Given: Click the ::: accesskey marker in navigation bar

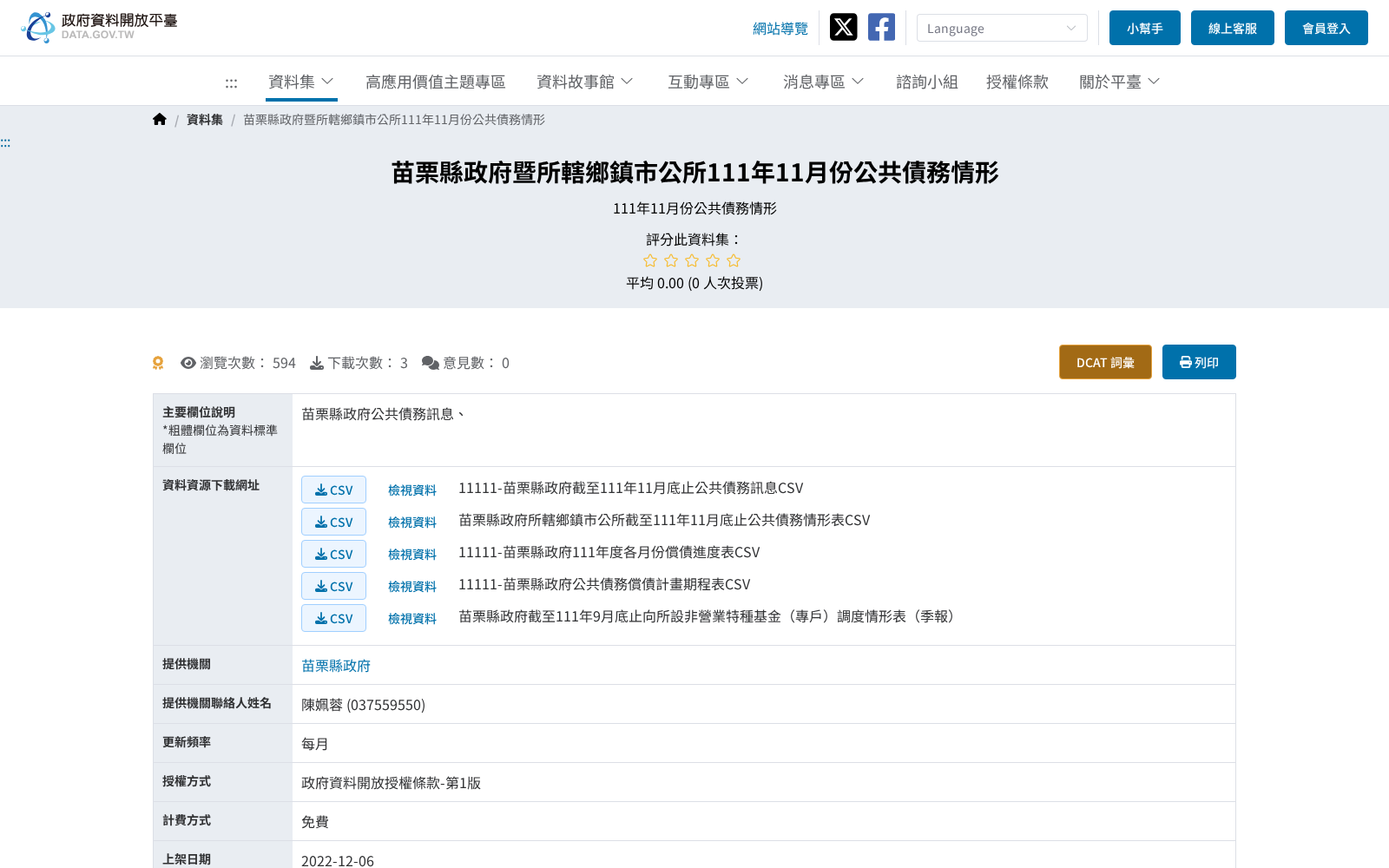Looking at the screenshot, I should click(x=231, y=82).
